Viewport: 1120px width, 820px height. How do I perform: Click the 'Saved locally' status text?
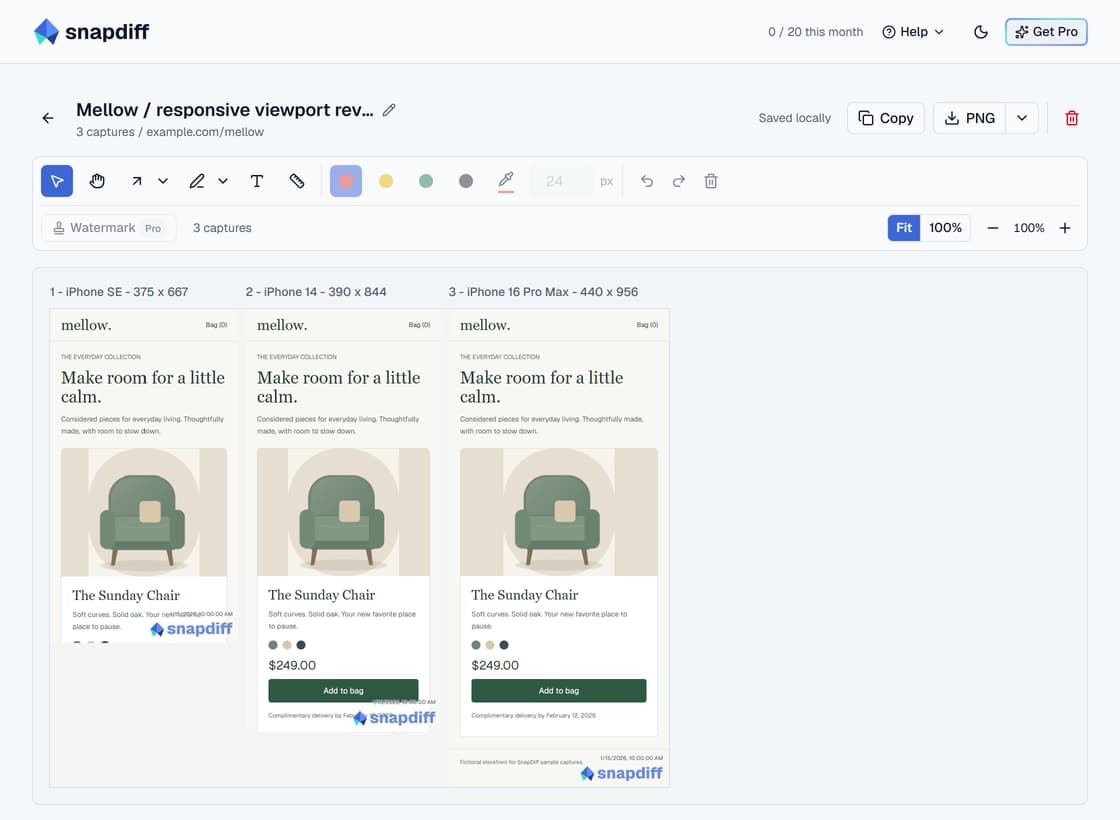pos(794,118)
